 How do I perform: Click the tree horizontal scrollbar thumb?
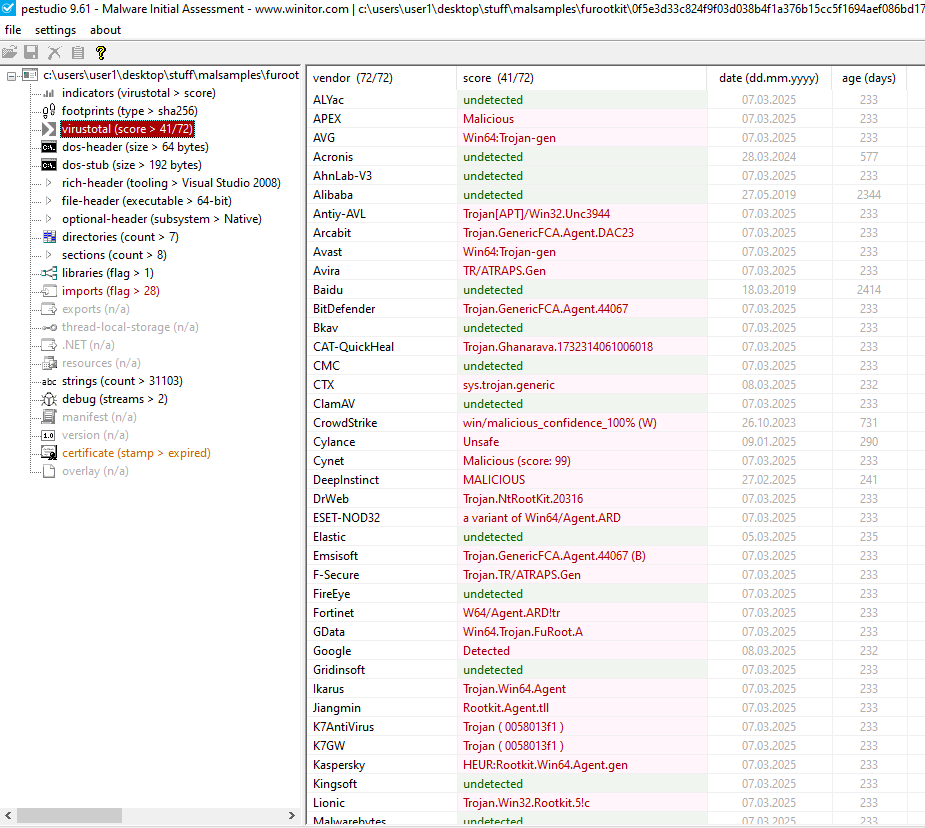(x=70, y=816)
